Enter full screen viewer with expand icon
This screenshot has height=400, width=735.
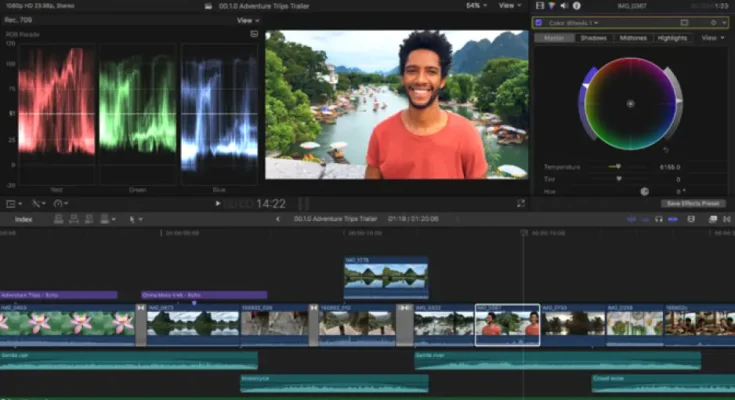coord(521,203)
